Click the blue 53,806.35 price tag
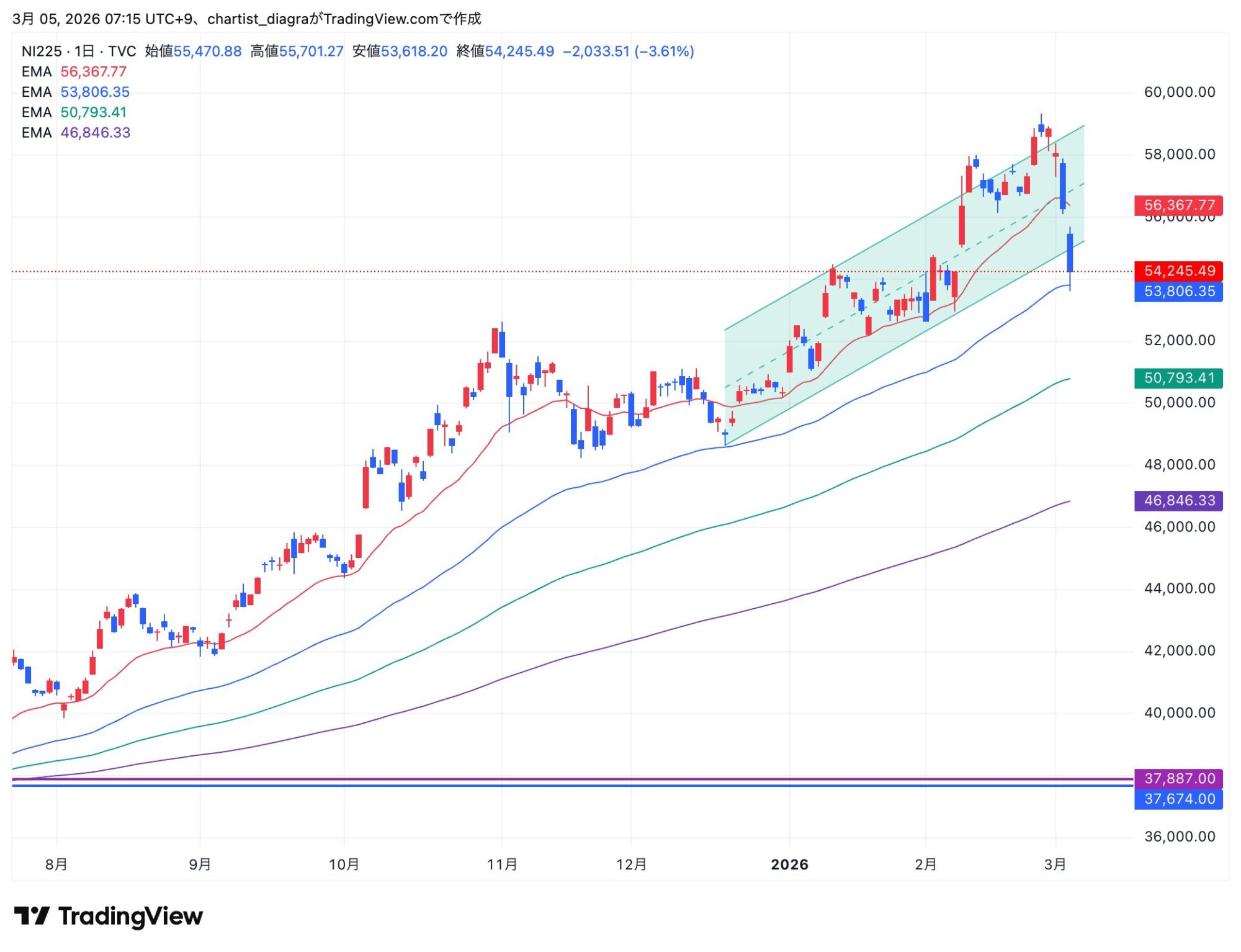The width and height of the screenshot is (1241, 952). 1178,292
